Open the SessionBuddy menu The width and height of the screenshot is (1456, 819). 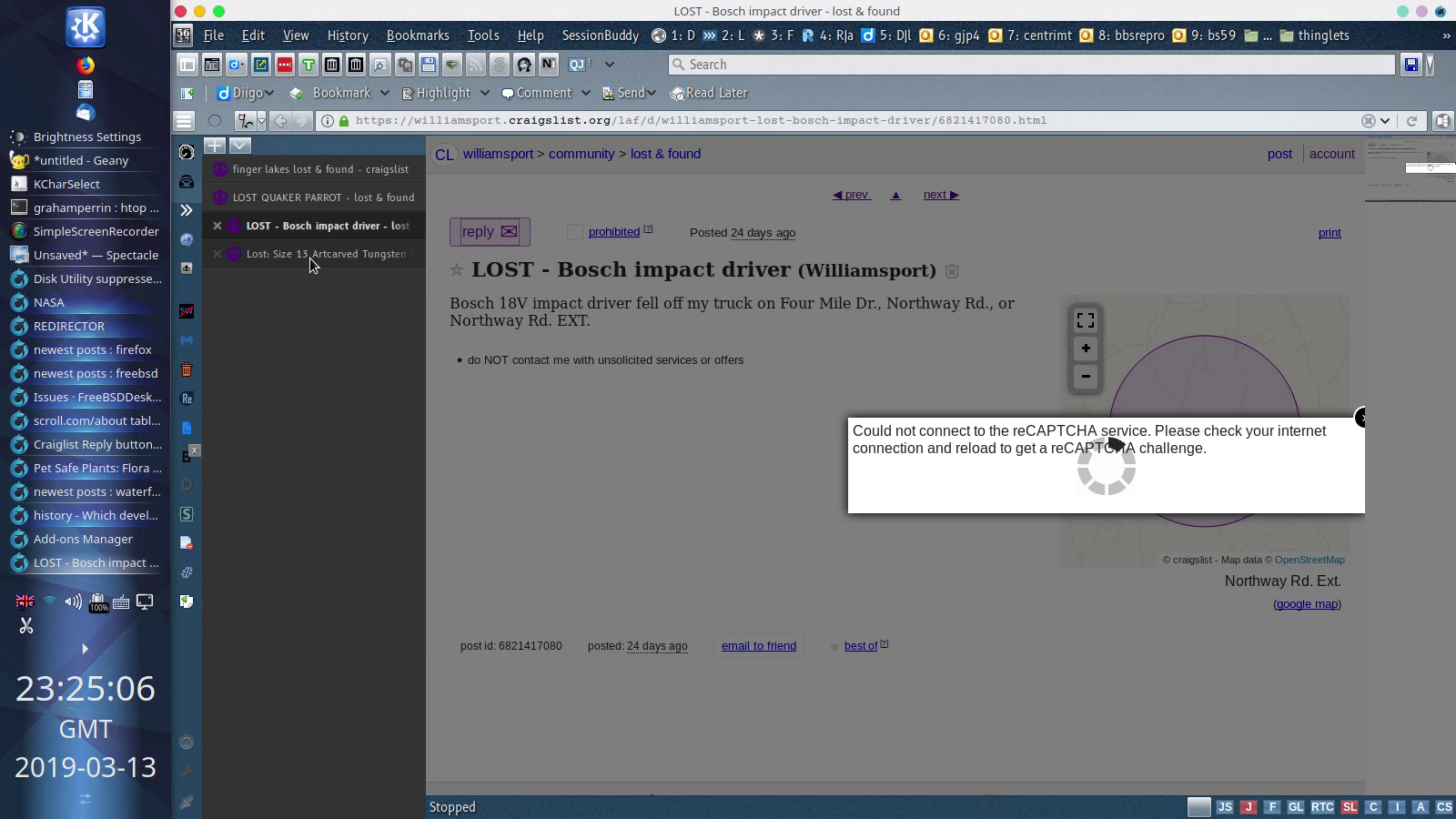(x=601, y=35)
